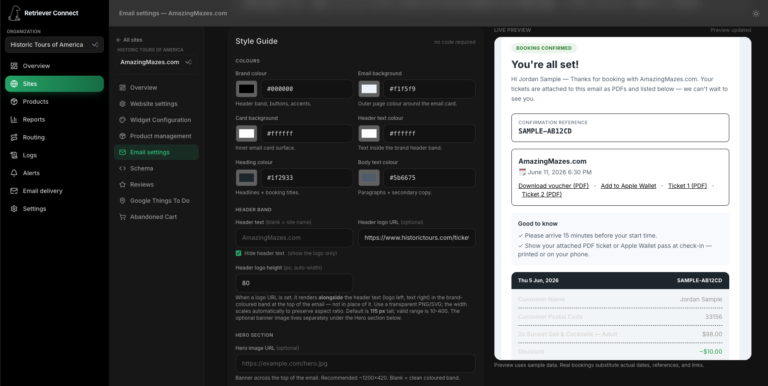The width and height of the screenshot is (768, 386).
Task: Open the Products section
Action: (54, 101)
